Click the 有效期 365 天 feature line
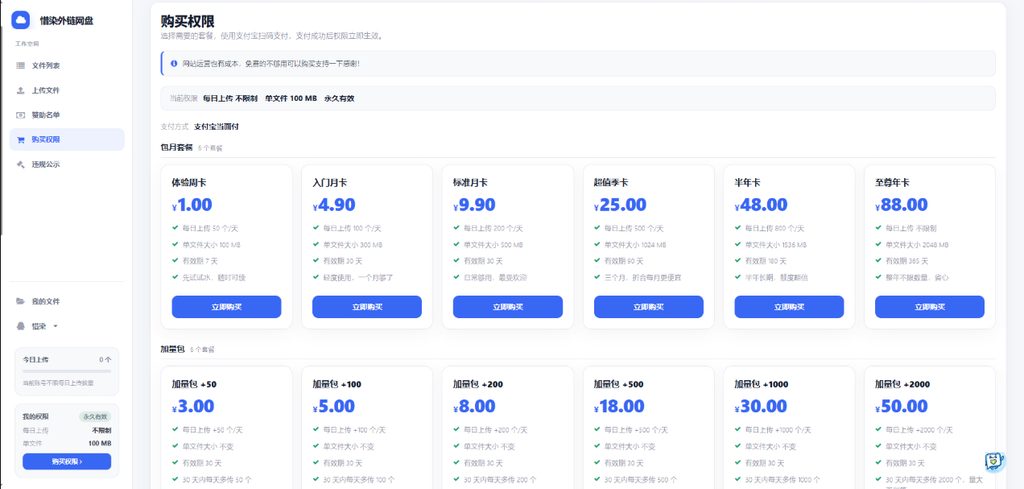This screenshot has width=1024, height=489. point(905,261)
